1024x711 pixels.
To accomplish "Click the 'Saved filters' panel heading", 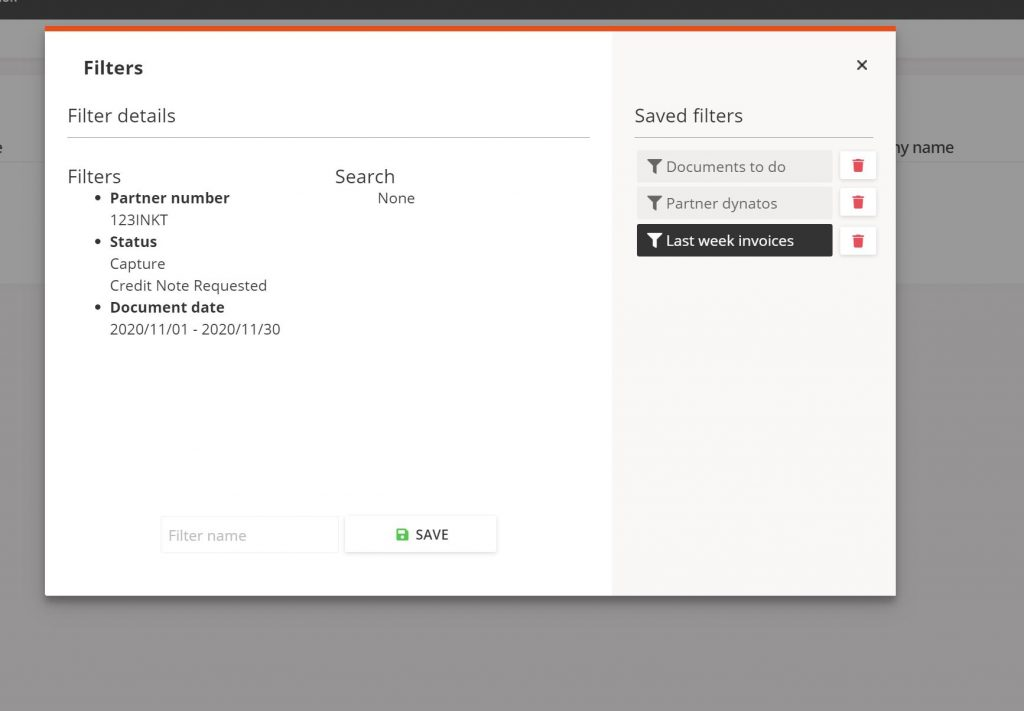I will (x=688, y=116).
